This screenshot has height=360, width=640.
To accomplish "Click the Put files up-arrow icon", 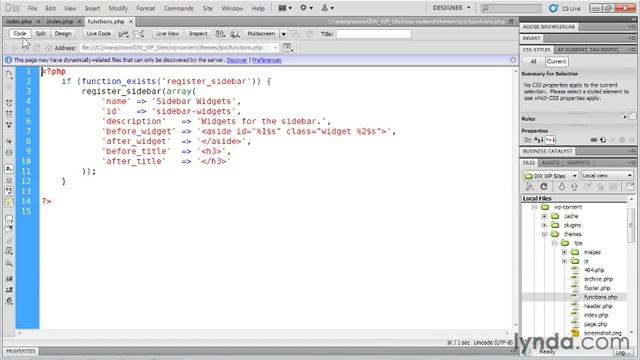I will 574,187.
